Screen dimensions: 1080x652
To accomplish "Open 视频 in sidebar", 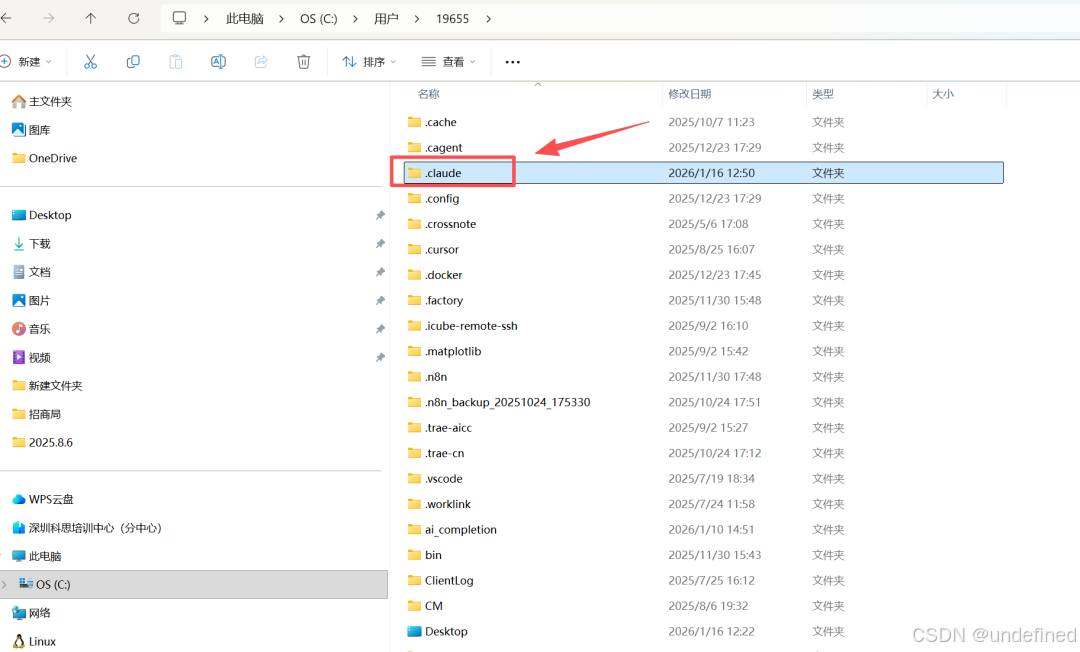I will 32,357.
